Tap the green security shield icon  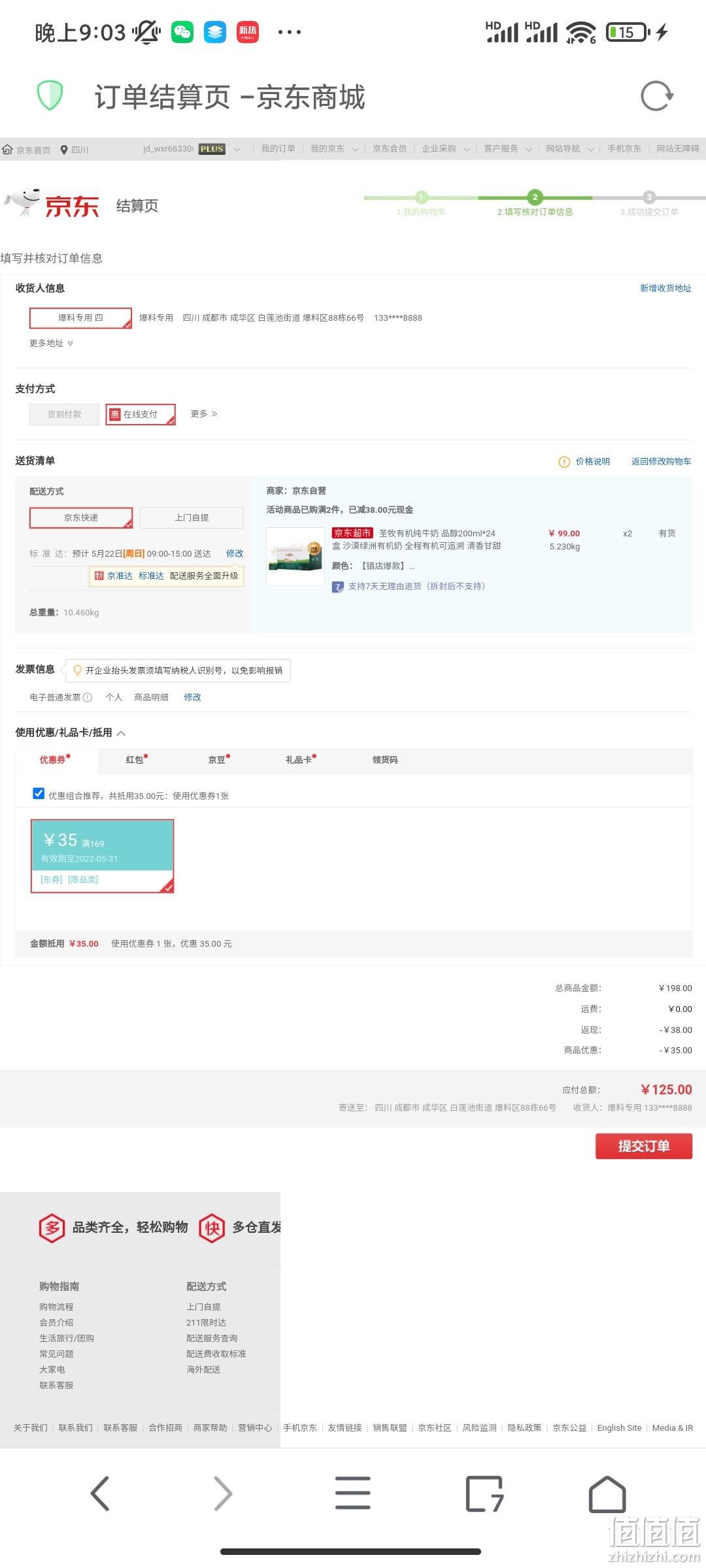point(50,95)
